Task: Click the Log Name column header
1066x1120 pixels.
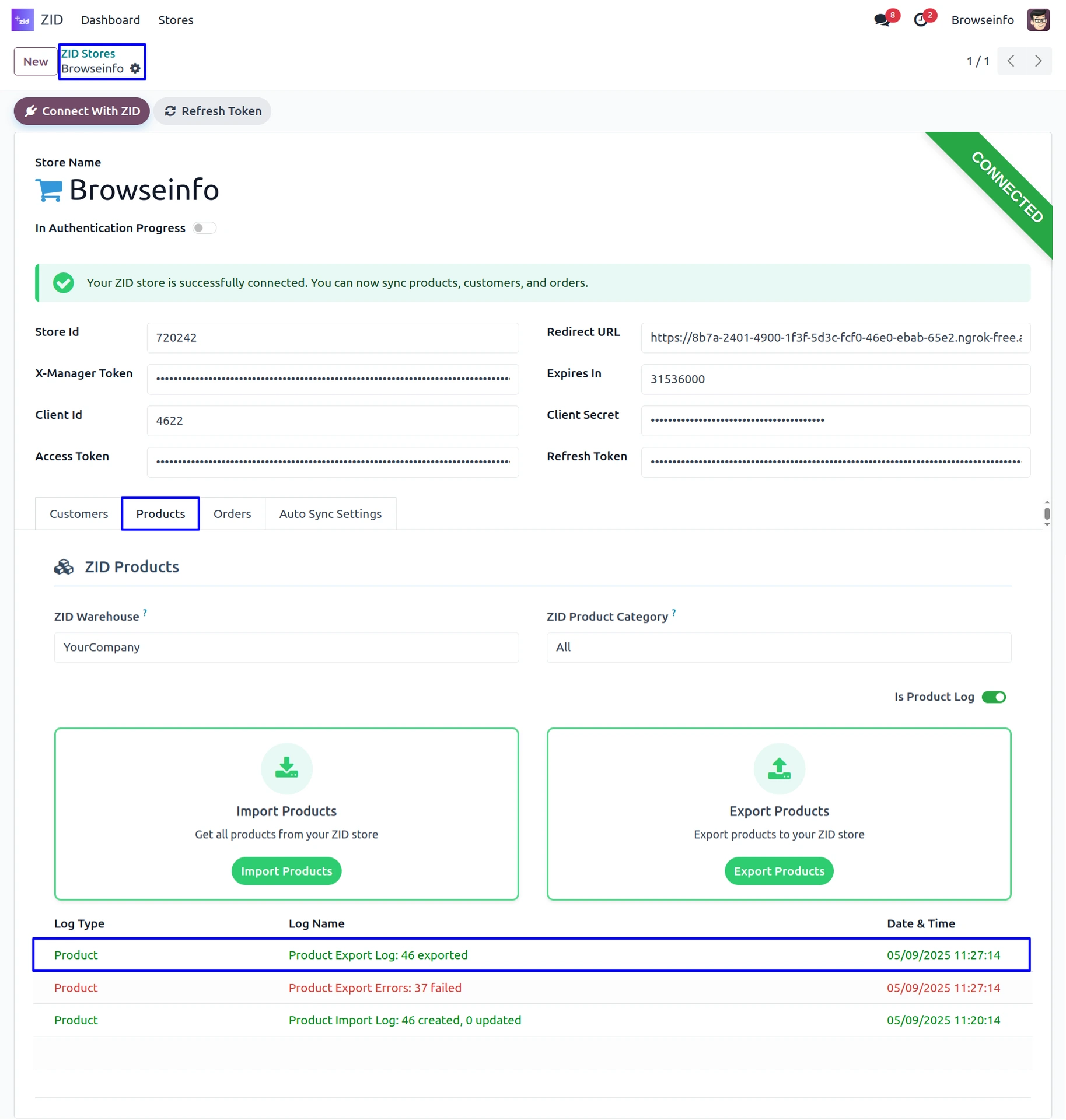Action: pos(316,923)
